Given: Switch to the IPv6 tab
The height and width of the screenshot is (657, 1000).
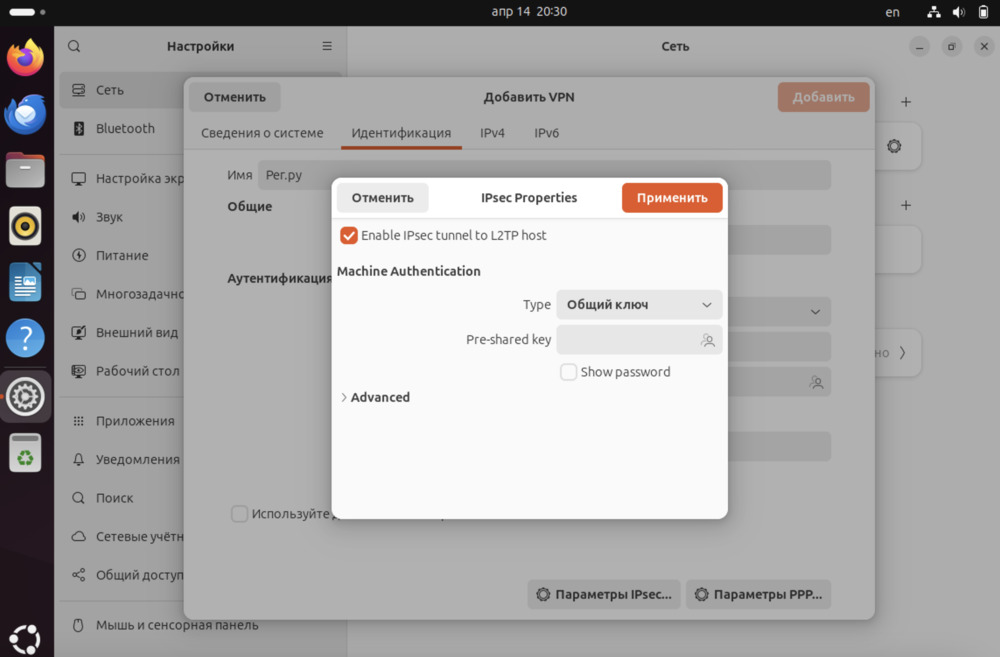Looking at the screenshot, I should point(546,133).
